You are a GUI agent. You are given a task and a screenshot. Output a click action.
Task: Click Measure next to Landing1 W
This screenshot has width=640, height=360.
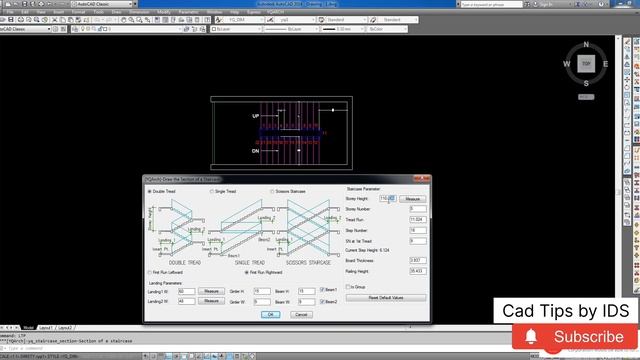click(211, 291)
